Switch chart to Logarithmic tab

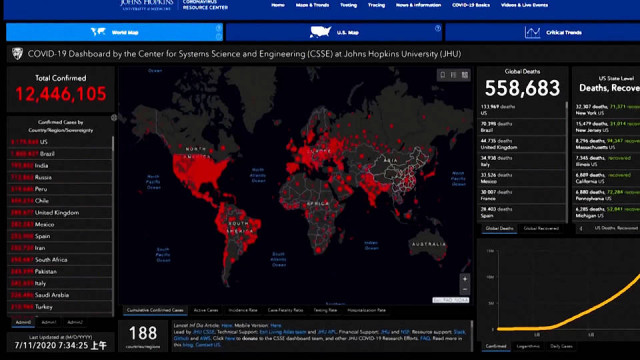[x=528, y=346]
